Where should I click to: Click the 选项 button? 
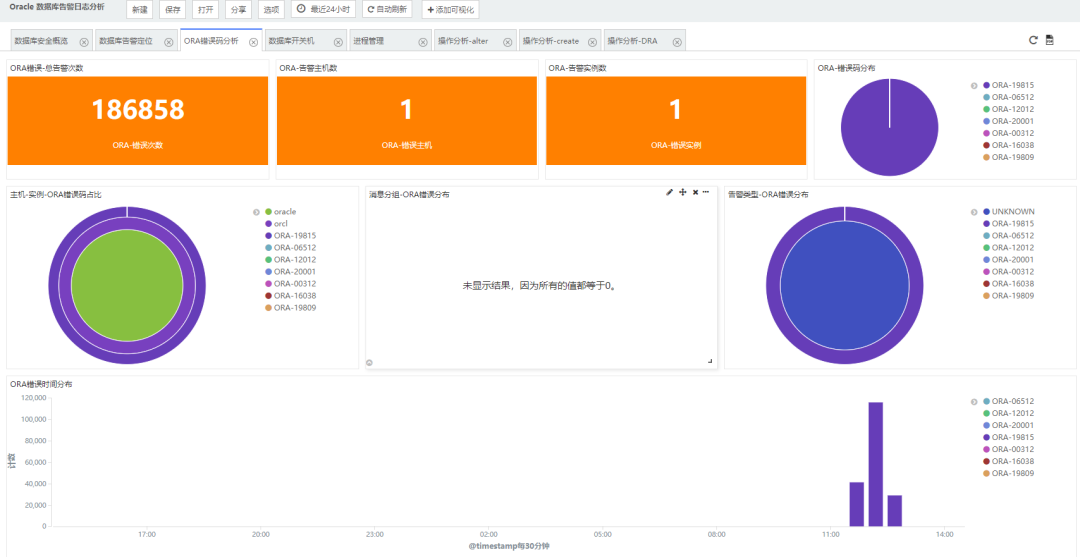click(x=271, y=10)
